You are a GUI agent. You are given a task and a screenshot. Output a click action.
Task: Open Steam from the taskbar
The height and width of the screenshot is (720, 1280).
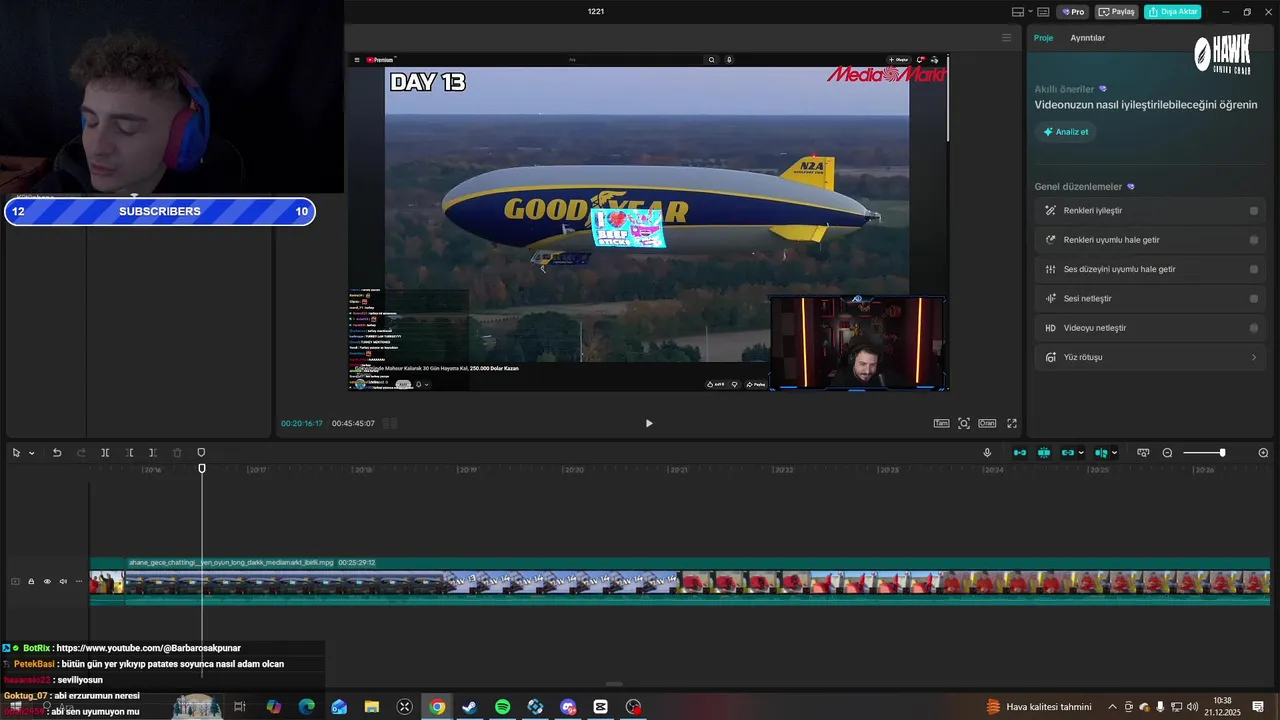(469, 707)
